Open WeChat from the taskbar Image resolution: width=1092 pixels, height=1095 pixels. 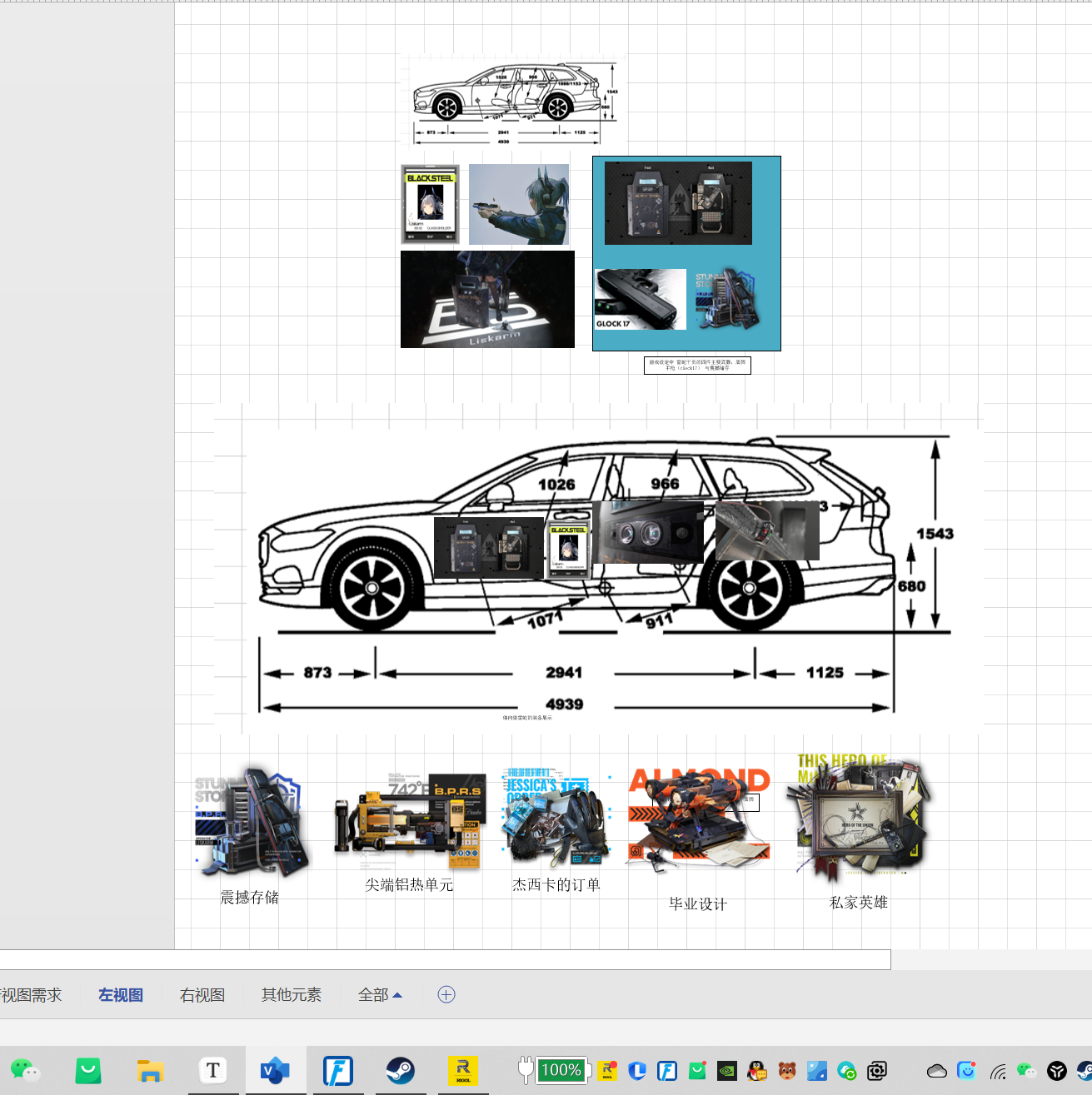[x=26, y=1070]
